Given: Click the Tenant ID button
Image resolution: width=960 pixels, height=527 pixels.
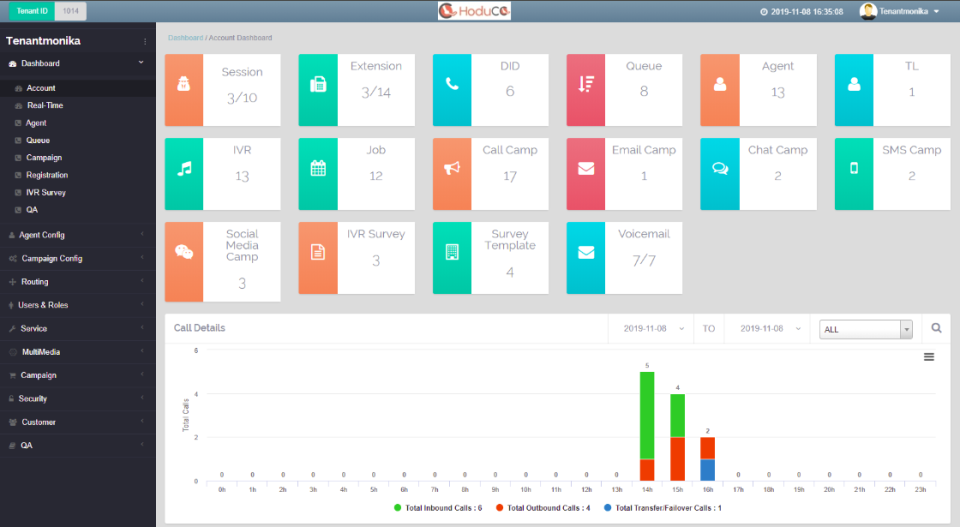Looking at the screenshot, I should pos(31,10).
